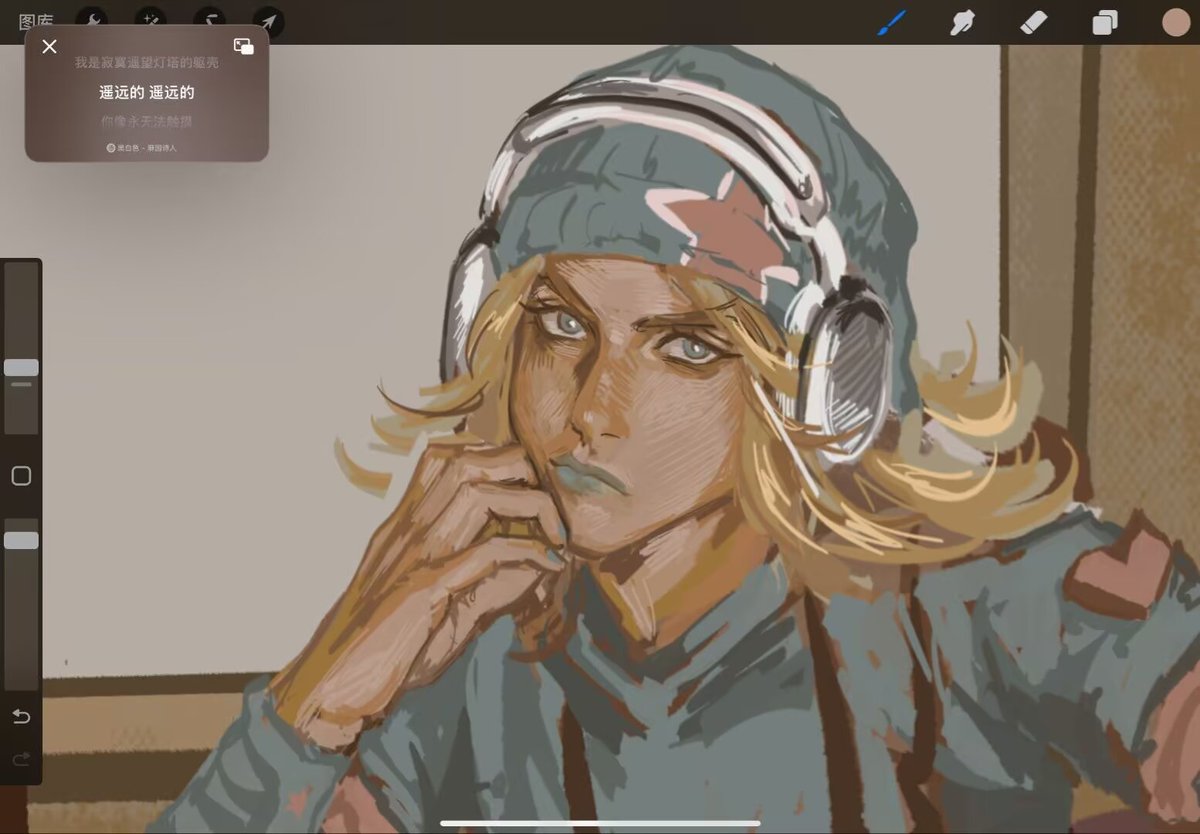
Task: Select the Eraser tool
Action: pos(1034,22)
